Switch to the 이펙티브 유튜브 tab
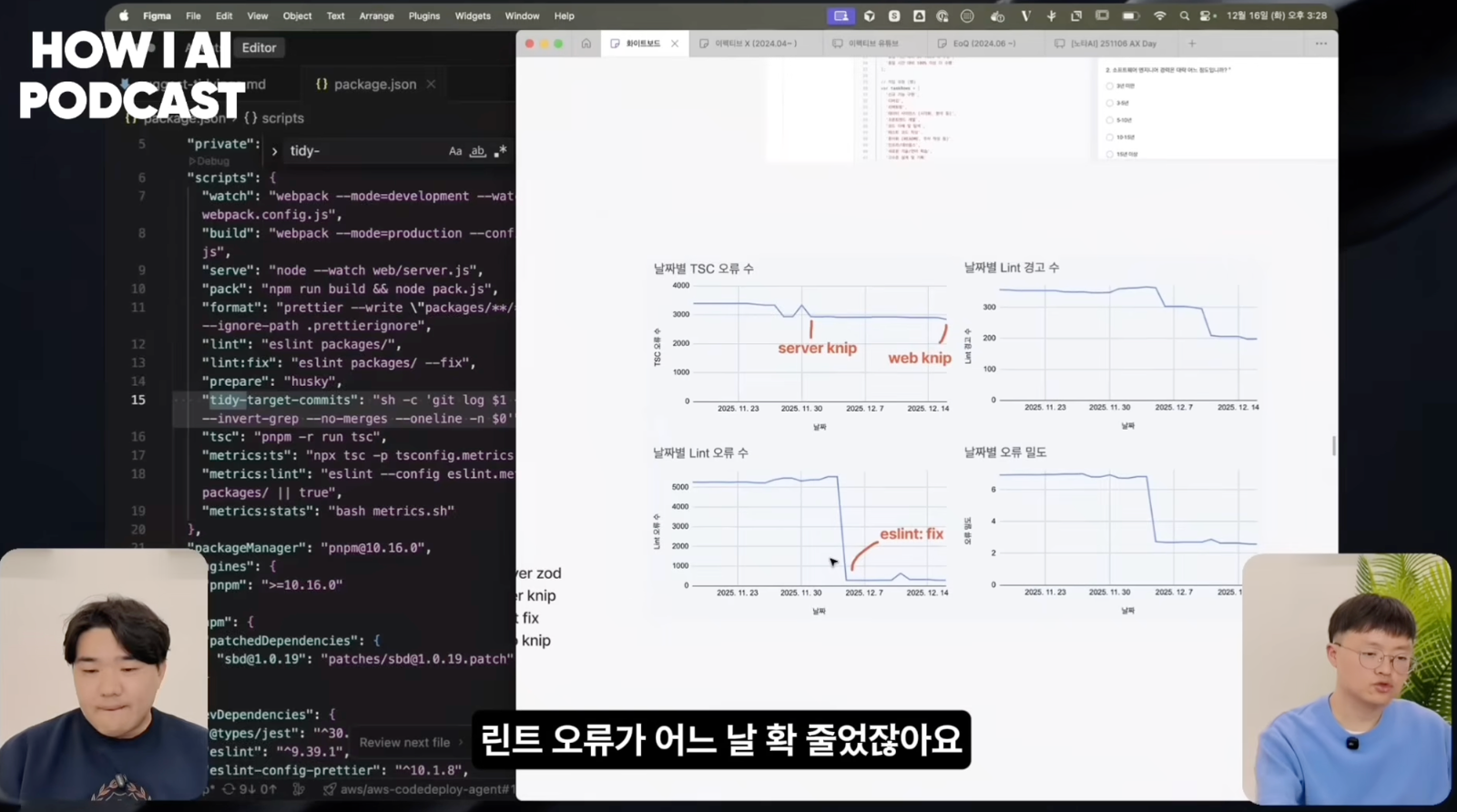The height and width of the screenshot is (812, 1457). pyautogui.click(x=873, y=43)
